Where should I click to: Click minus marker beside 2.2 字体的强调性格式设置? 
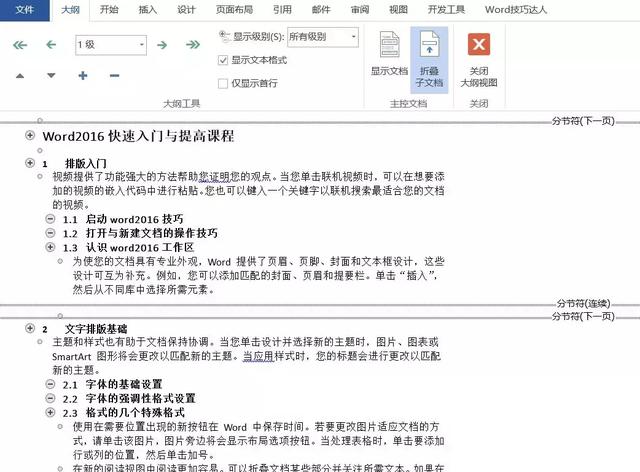click(x=50, y=398)
